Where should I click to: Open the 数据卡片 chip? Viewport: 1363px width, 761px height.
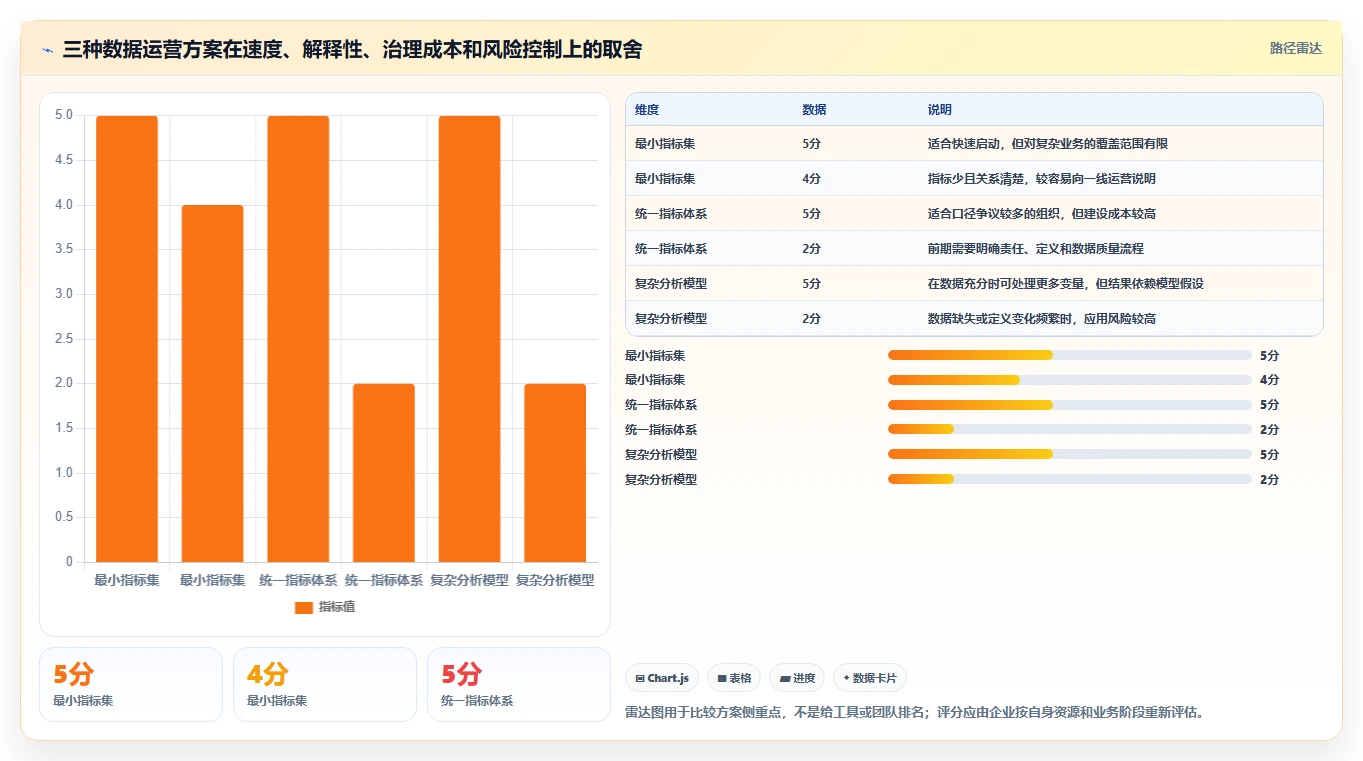(x=870, y=678)
